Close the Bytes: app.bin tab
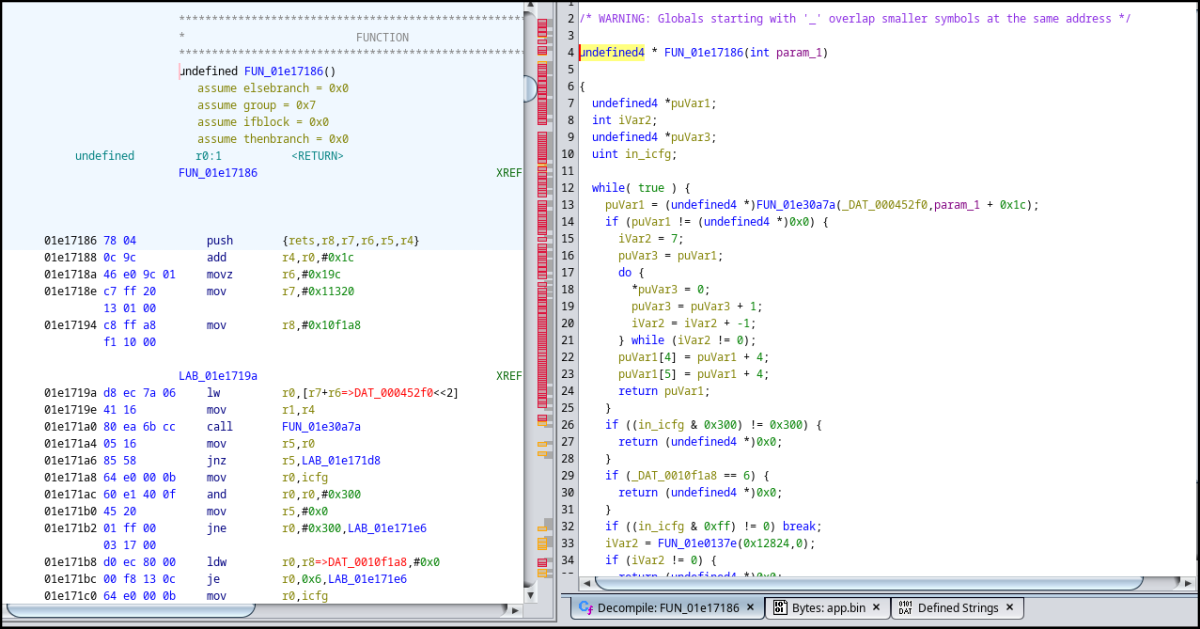 pyautogui.click(x=876, y=607)
